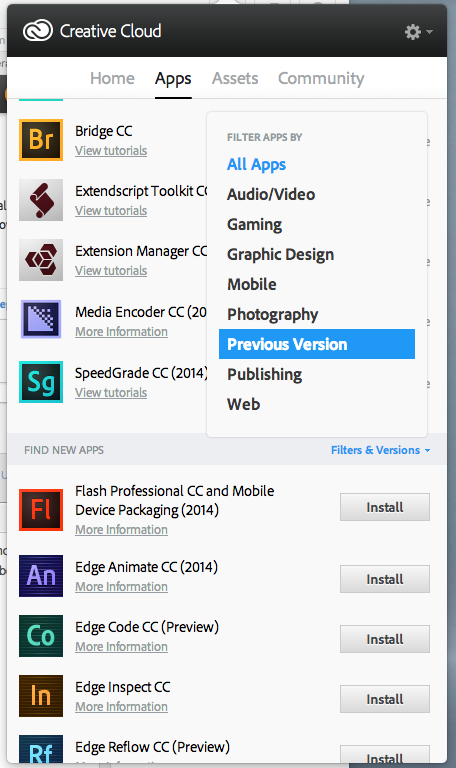Install Edge Inspect CC
This screenshot has height=768, width=456.
coord(385,699)
